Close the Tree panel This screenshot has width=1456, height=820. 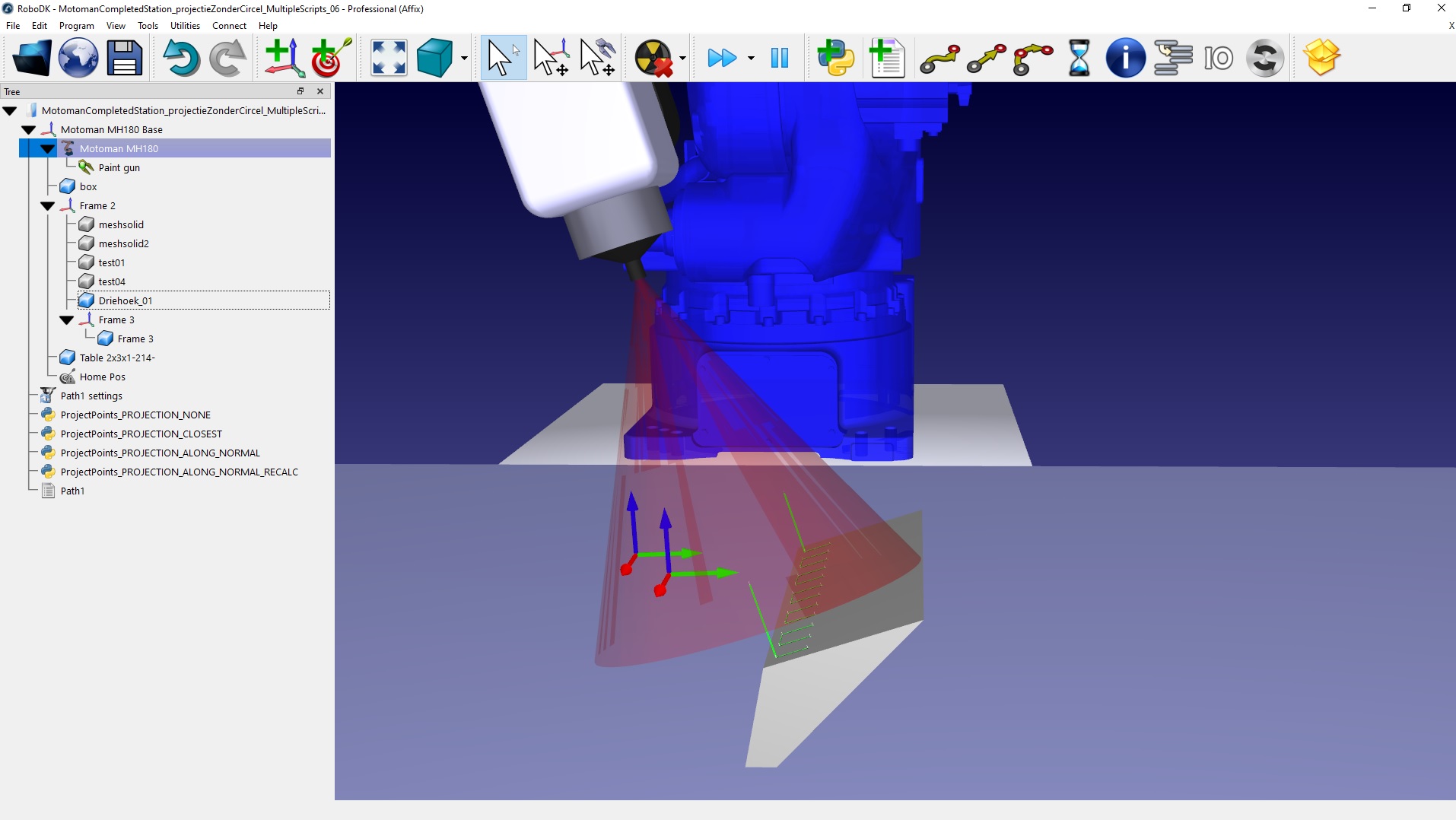(x=320, y=91)
